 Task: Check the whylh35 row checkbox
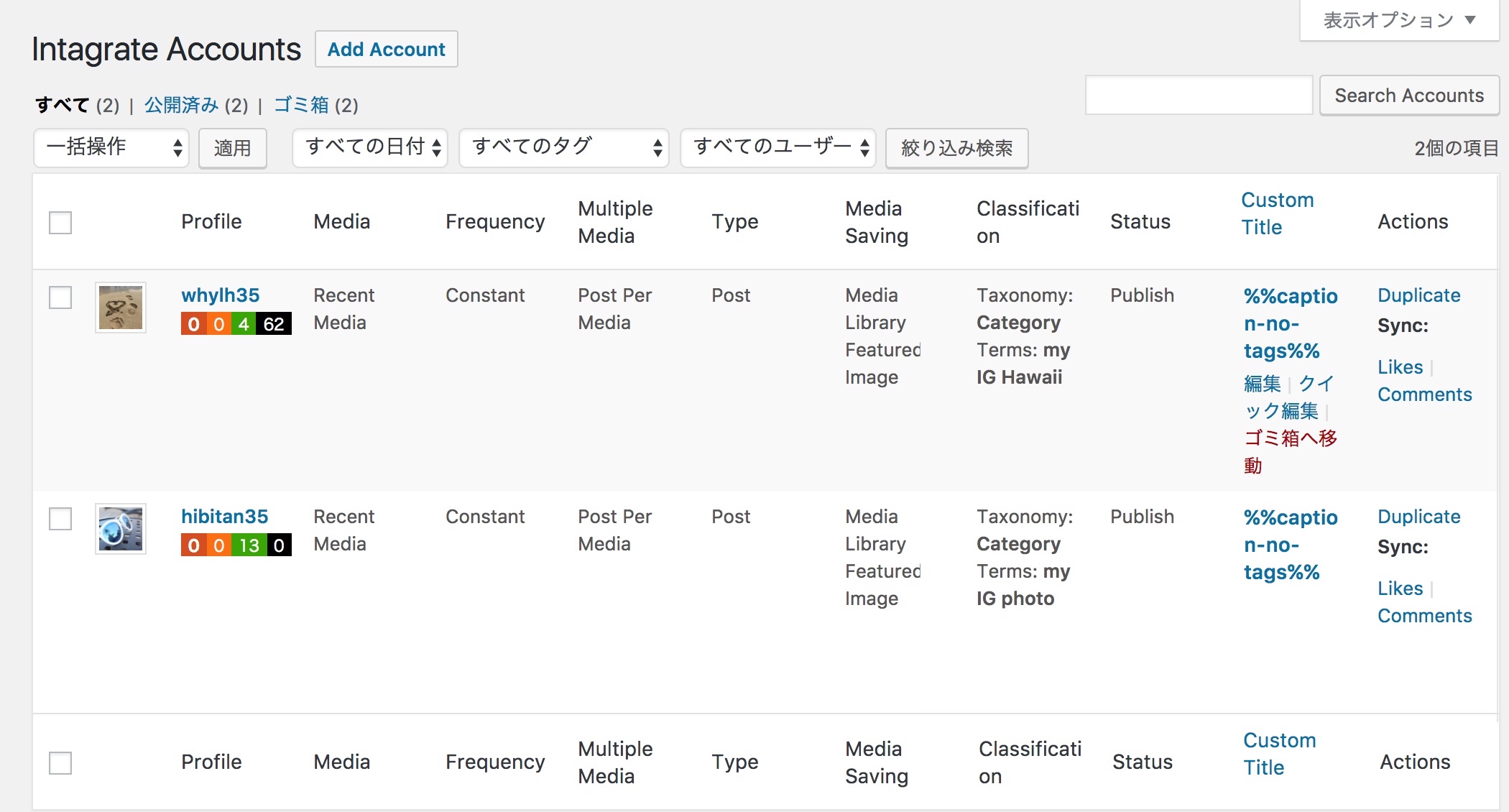coord(60,297)
